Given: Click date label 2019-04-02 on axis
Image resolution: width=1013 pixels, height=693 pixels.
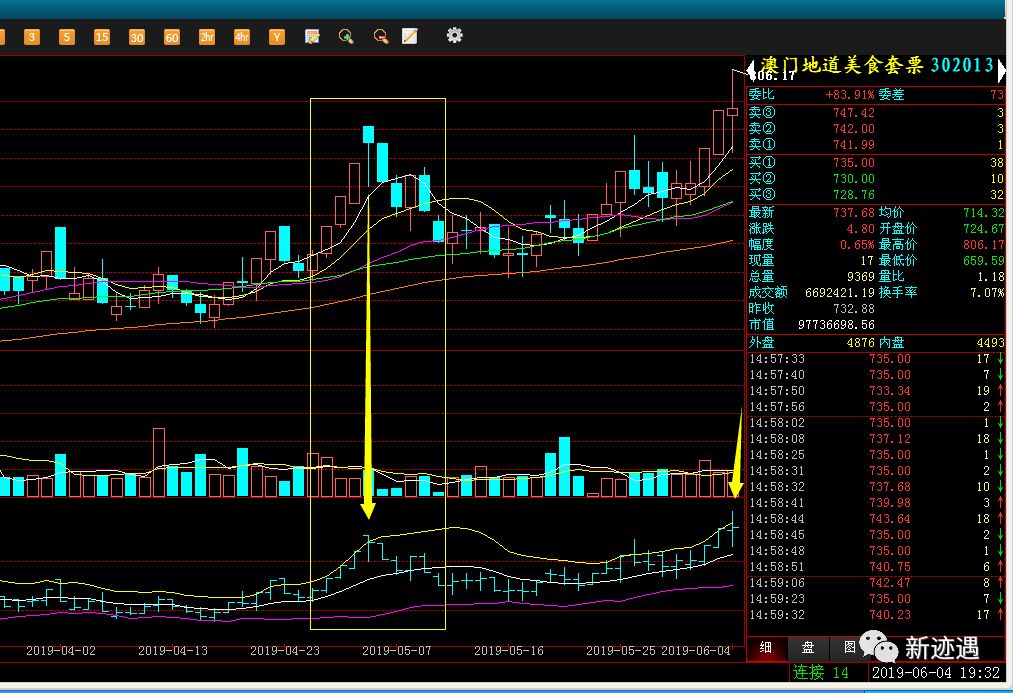Looking at the screenshot, I should (x=61, y=651).
